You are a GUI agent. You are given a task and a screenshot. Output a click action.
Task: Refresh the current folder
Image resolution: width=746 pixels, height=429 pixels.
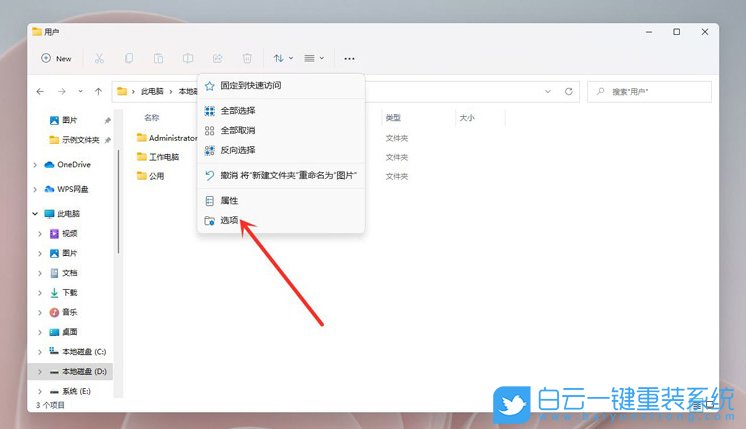coord(569,91)
